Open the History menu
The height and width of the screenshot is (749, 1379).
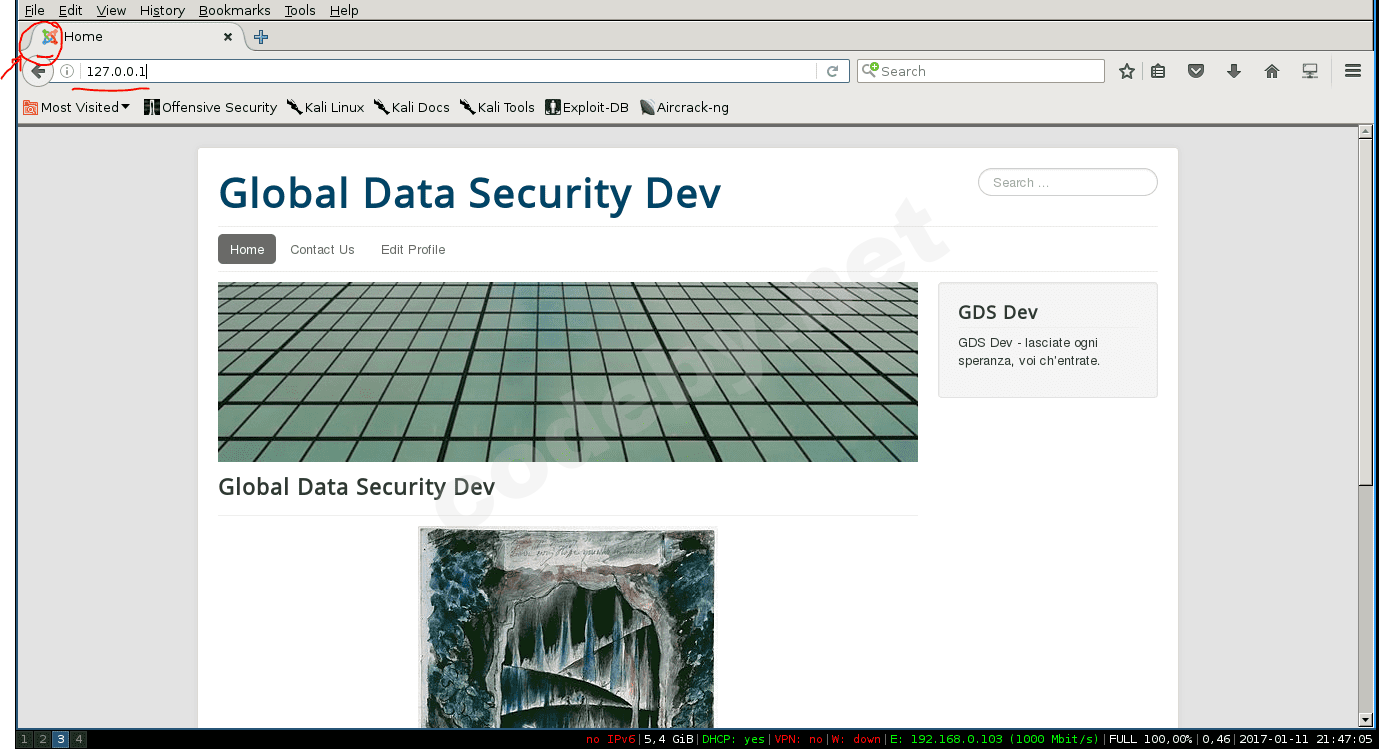point(162,10)
